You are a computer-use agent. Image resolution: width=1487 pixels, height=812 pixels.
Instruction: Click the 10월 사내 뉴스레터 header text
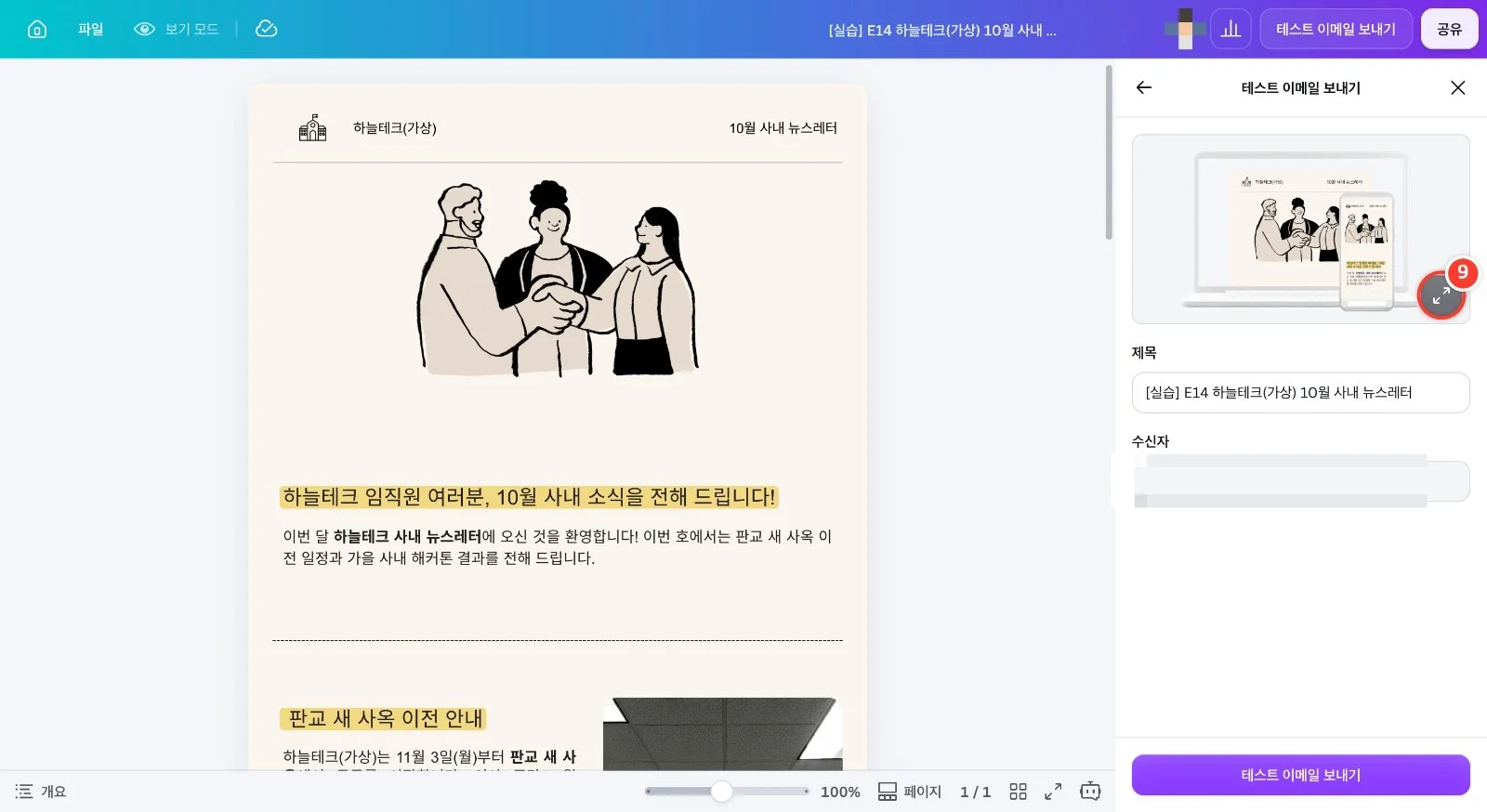click(x=783, y=128)
